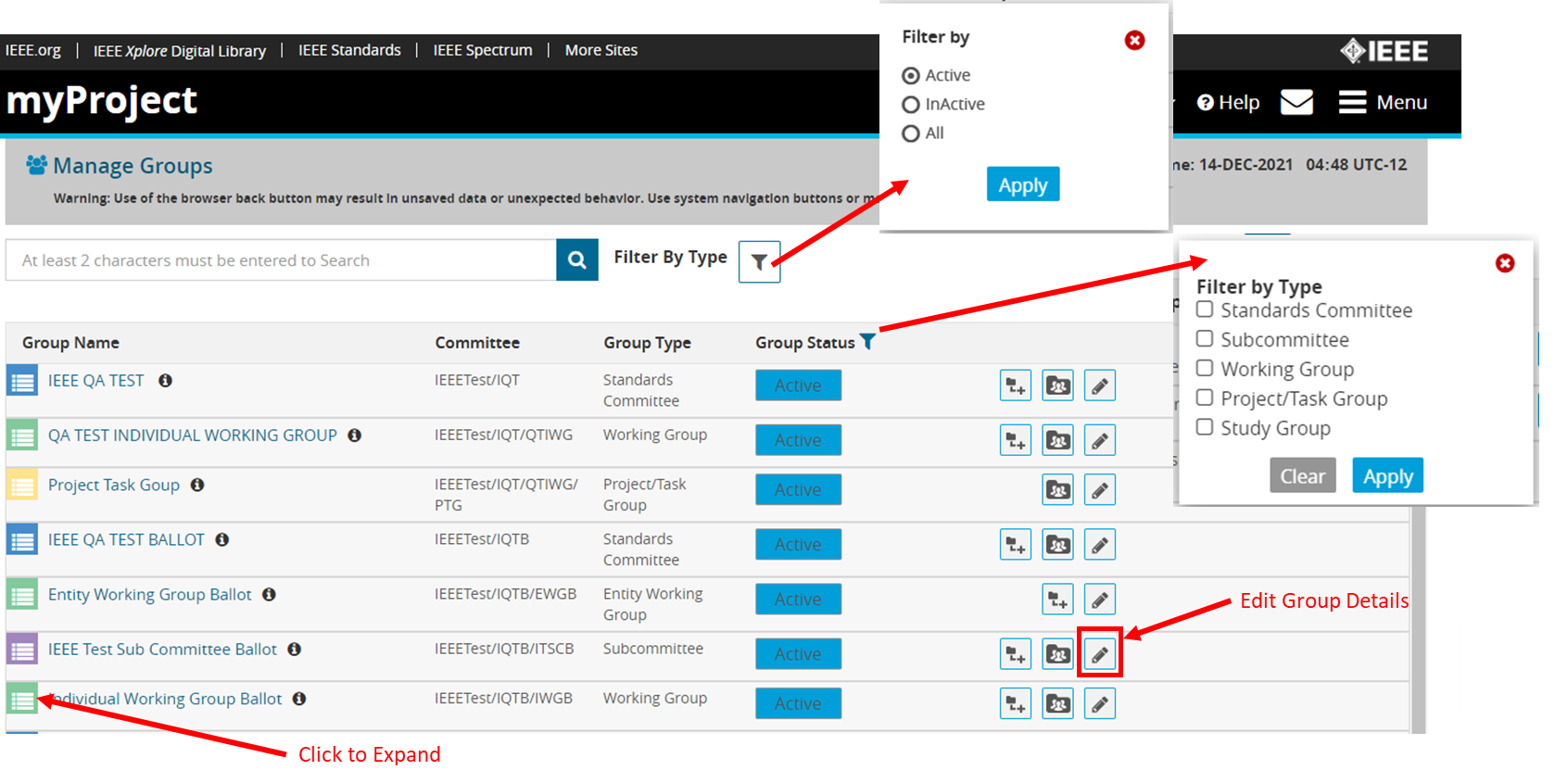The image size is (1568, 783).
Task: Select the All radio button
Action: (x=911, y=133)
